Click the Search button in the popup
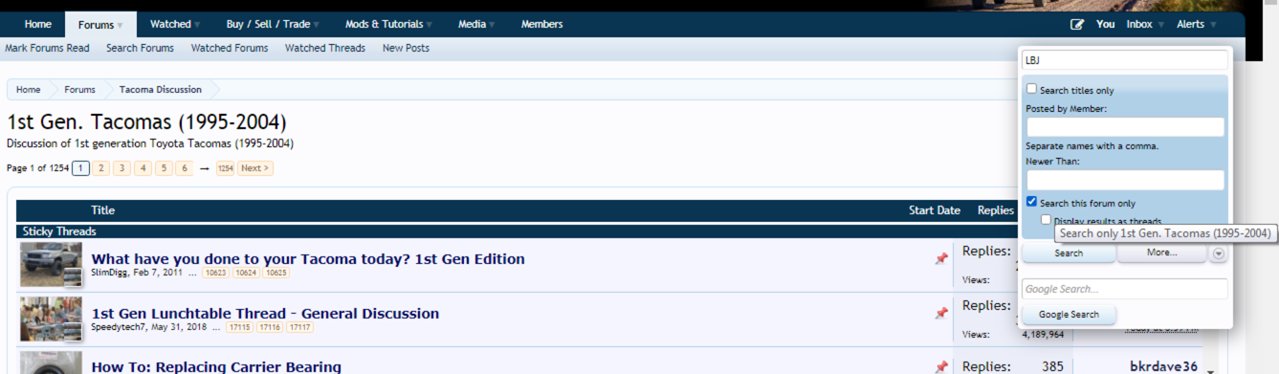This screenshot has height=374, width=1279. point(1068,253)
